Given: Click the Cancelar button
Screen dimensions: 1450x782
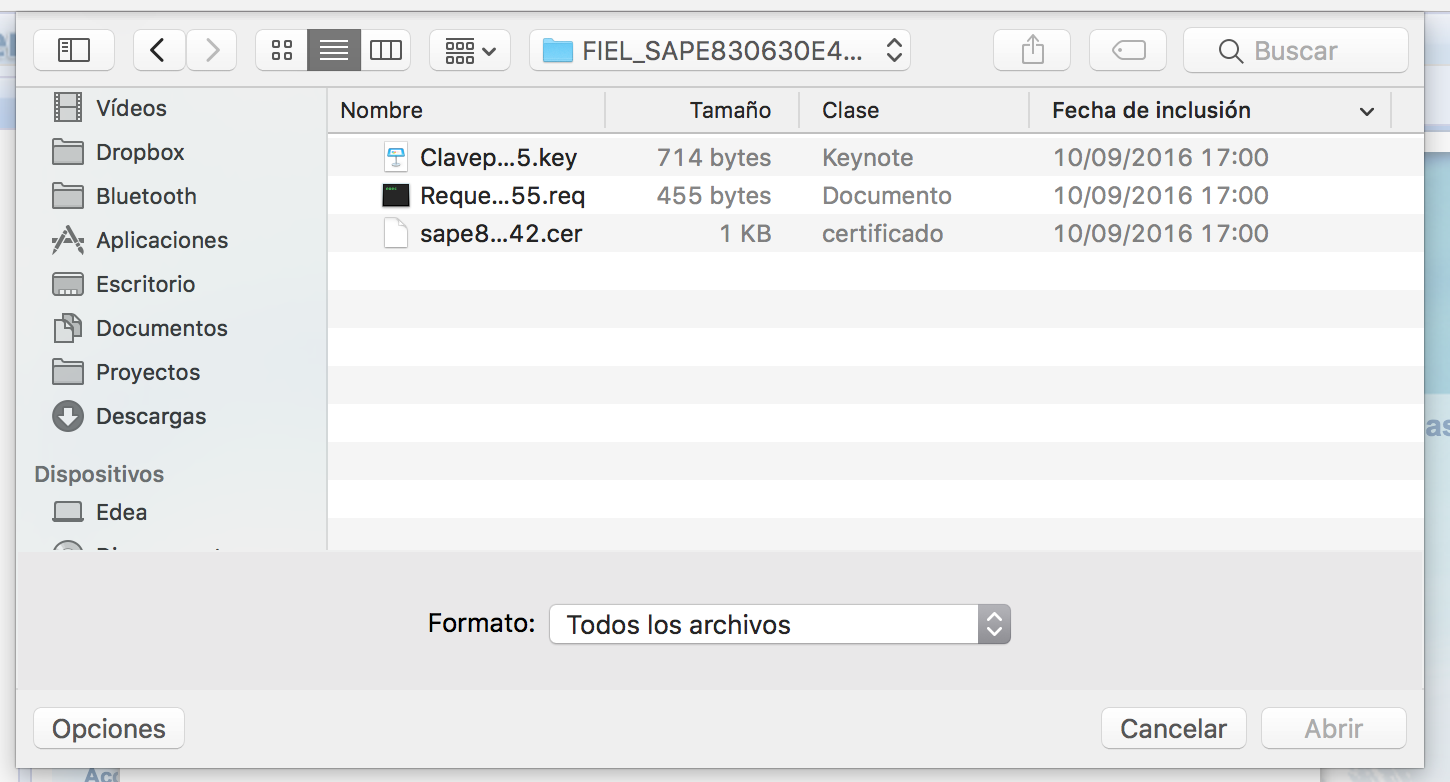Looking at the screenshot, I should point(1173,728).
